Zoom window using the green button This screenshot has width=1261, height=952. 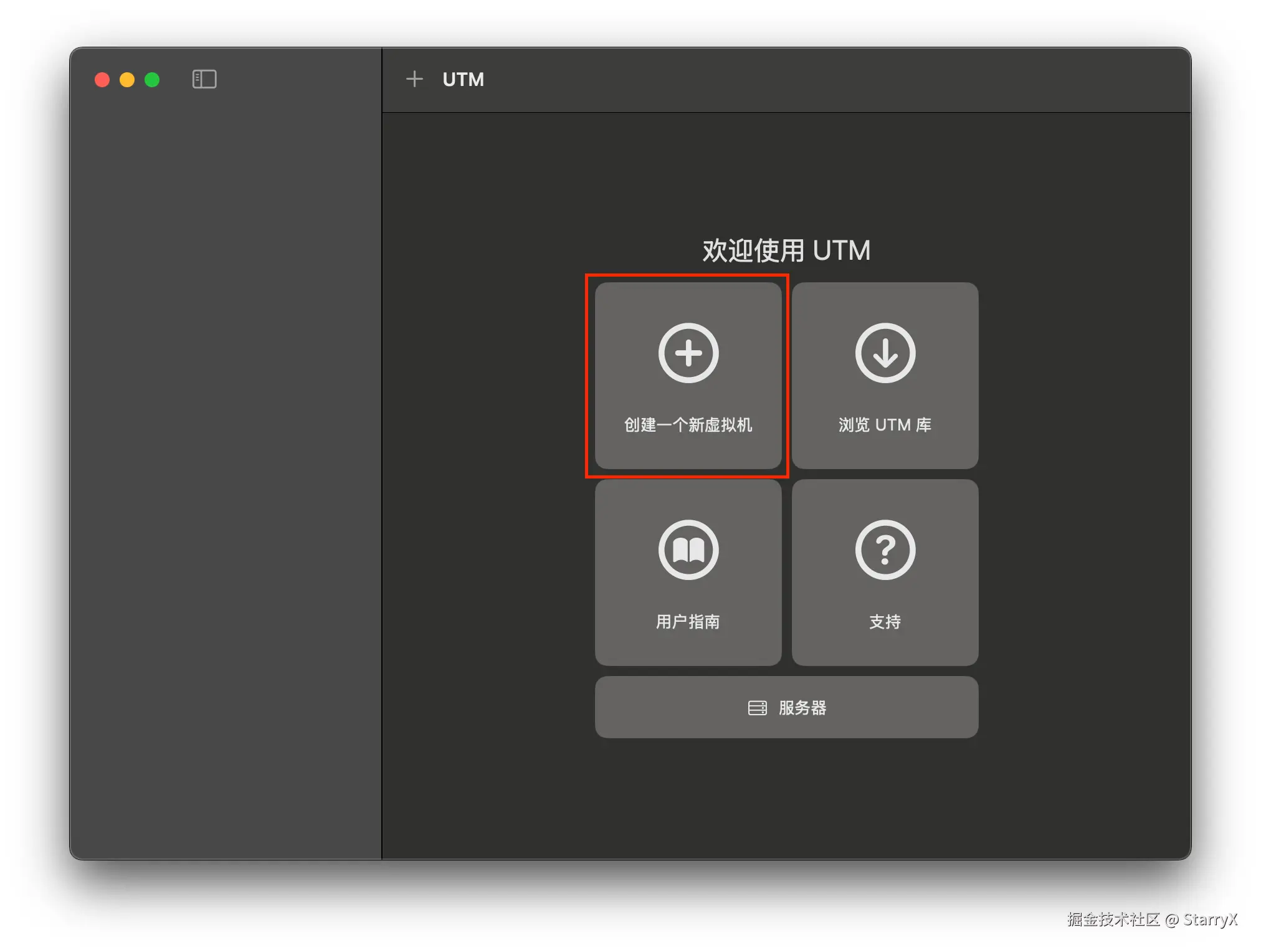click(152, 80)
